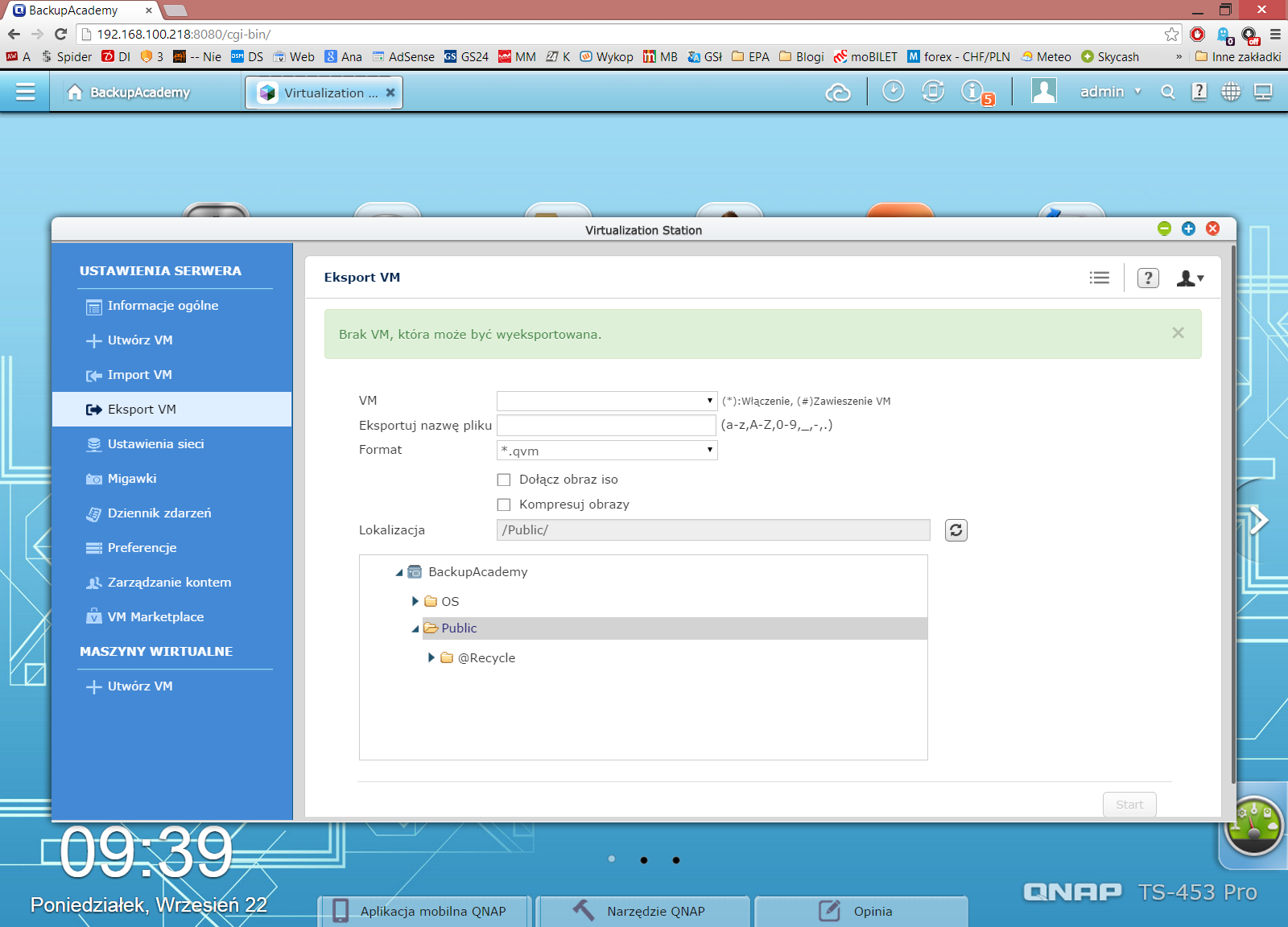
Task: Select the @Recycle folder in tree
Action: (x=486, y=658)
